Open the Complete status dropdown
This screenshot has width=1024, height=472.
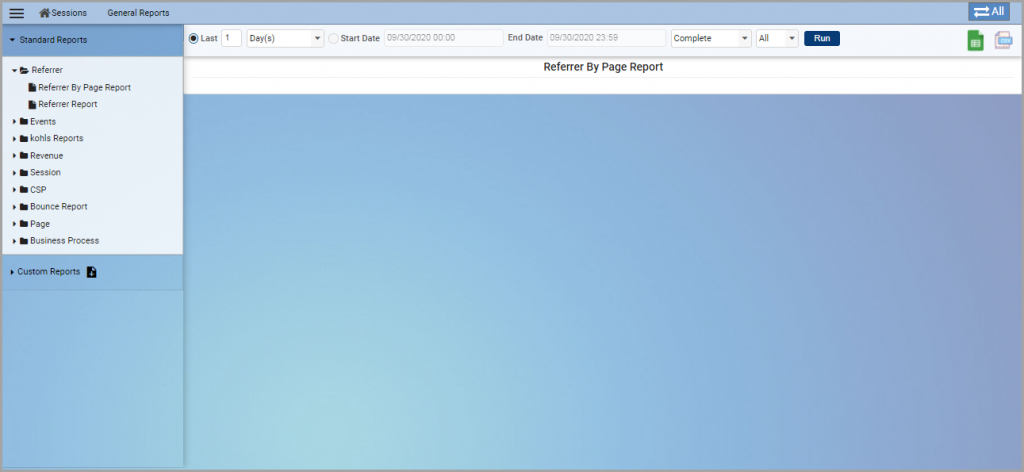(x=711, y=39)
